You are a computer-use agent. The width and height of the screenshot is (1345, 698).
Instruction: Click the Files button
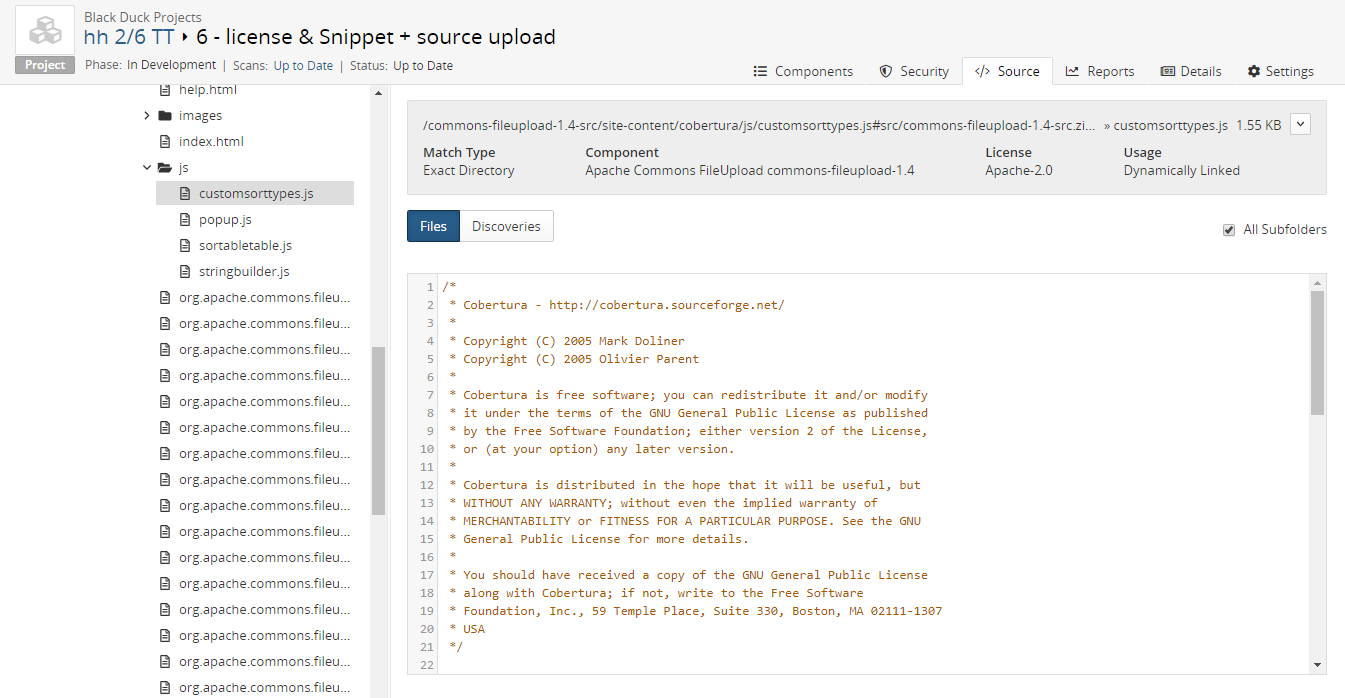[433, 226]
